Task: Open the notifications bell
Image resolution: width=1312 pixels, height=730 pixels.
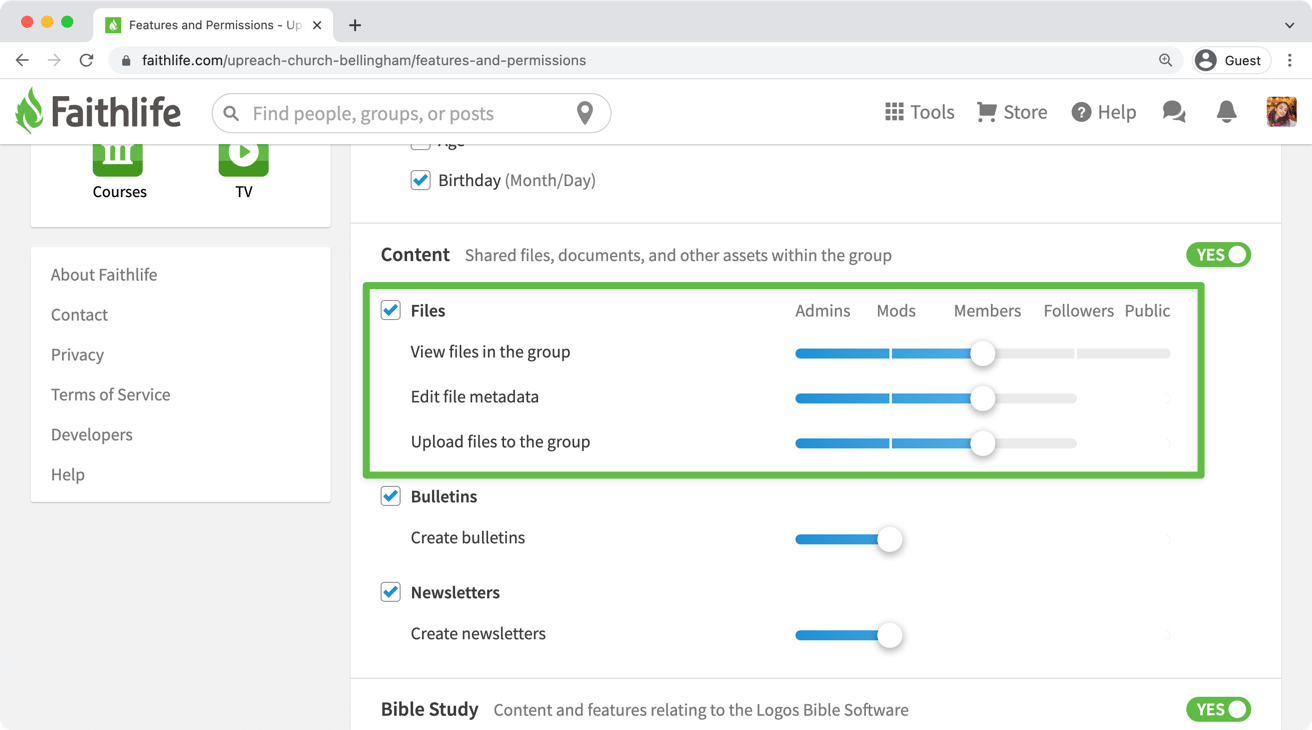Action: (1226, 112)
